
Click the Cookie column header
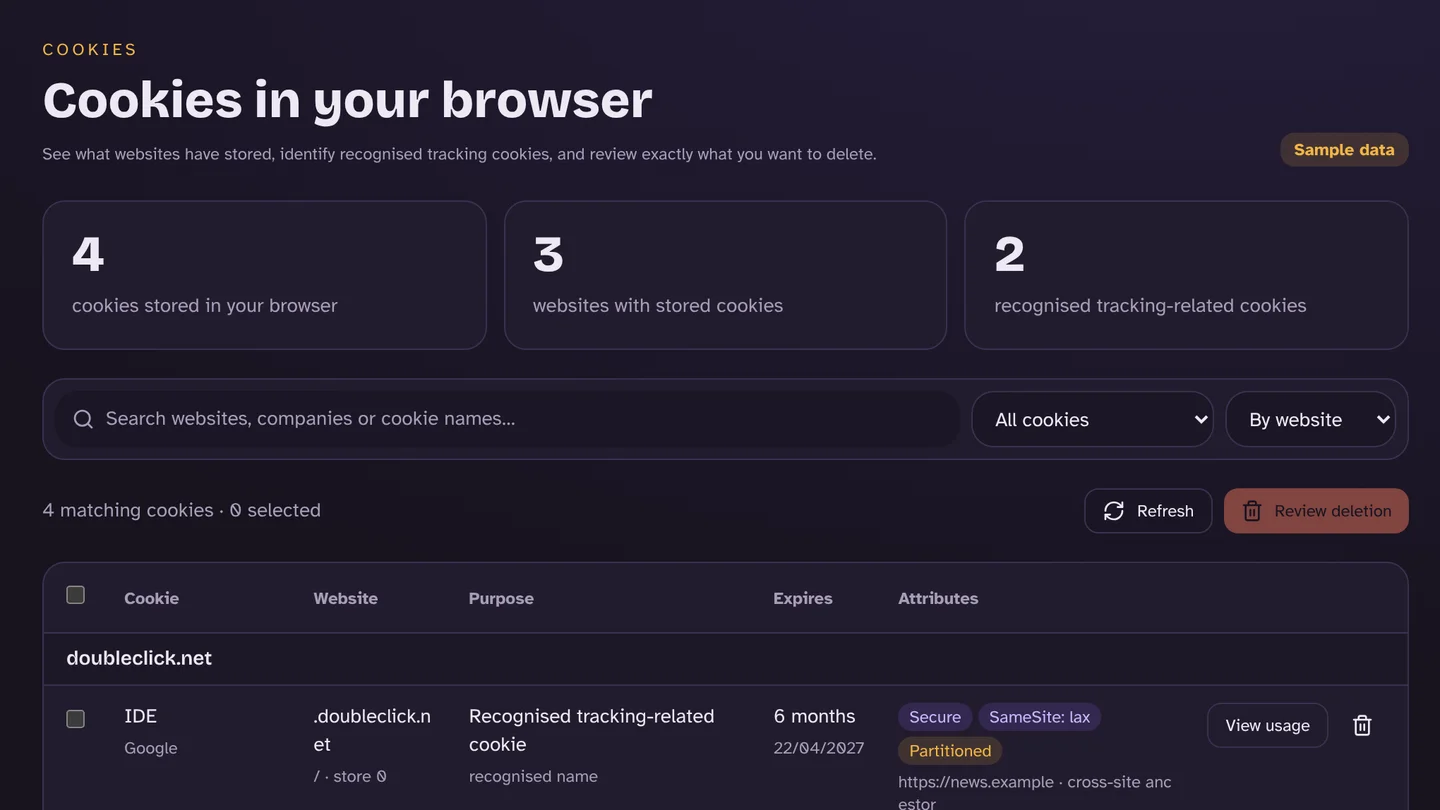point(151,598)
